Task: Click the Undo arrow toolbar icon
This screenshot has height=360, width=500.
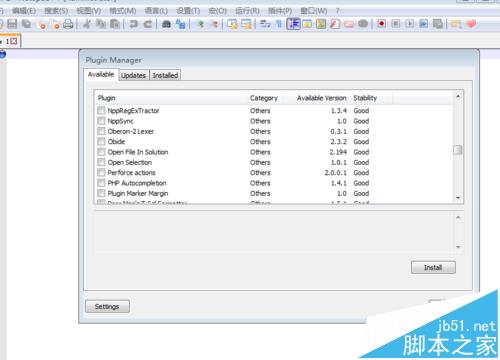Action: click(x=133, y=24)
